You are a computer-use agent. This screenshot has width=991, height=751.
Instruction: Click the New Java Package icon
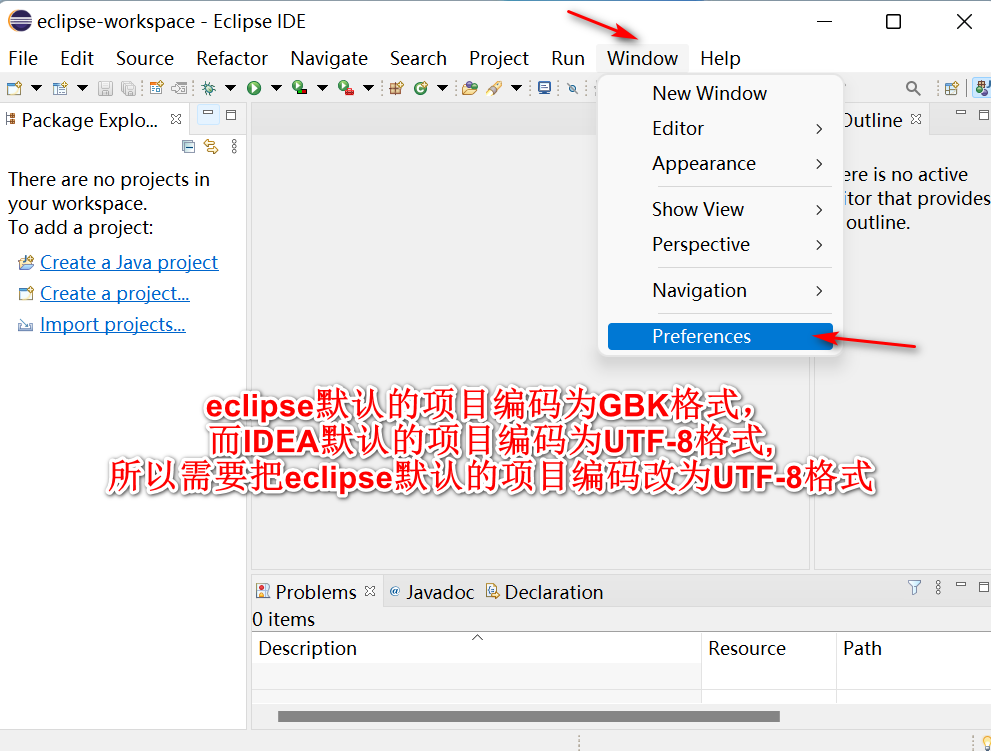coord(396,88)
